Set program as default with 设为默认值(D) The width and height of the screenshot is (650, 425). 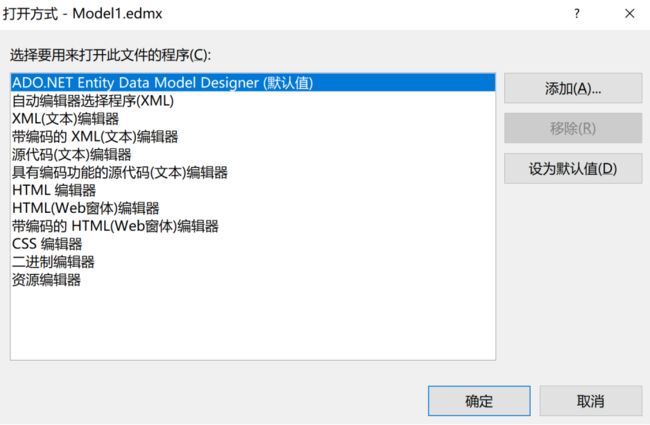[x=573, y=169]
